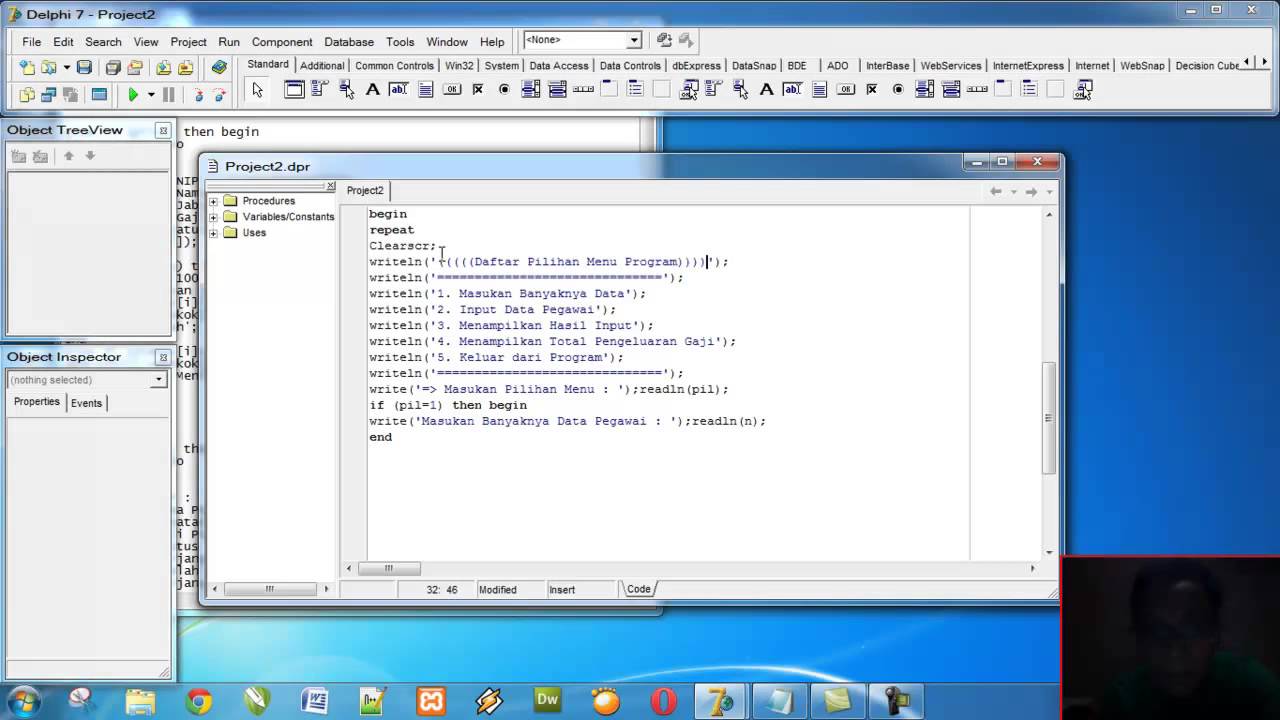Pick the Memo component in palette
The height and width of the screenshot is (720, 1280).
[x=425, y=89]
